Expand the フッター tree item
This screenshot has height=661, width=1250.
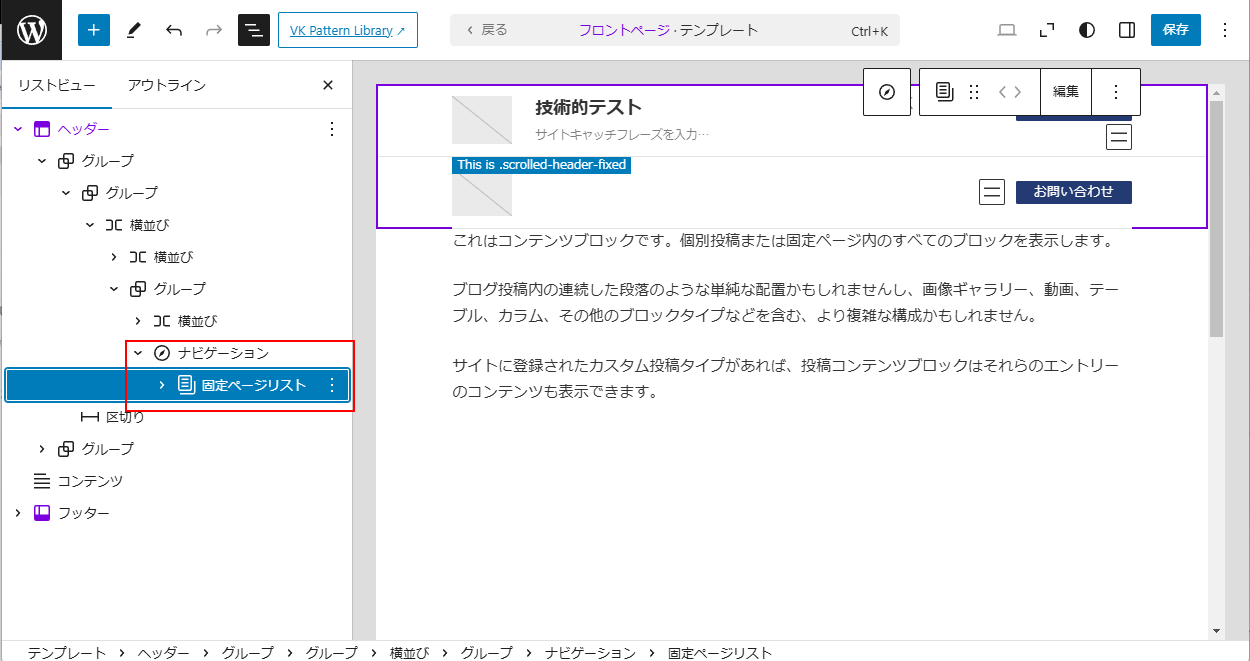[18, 513]
